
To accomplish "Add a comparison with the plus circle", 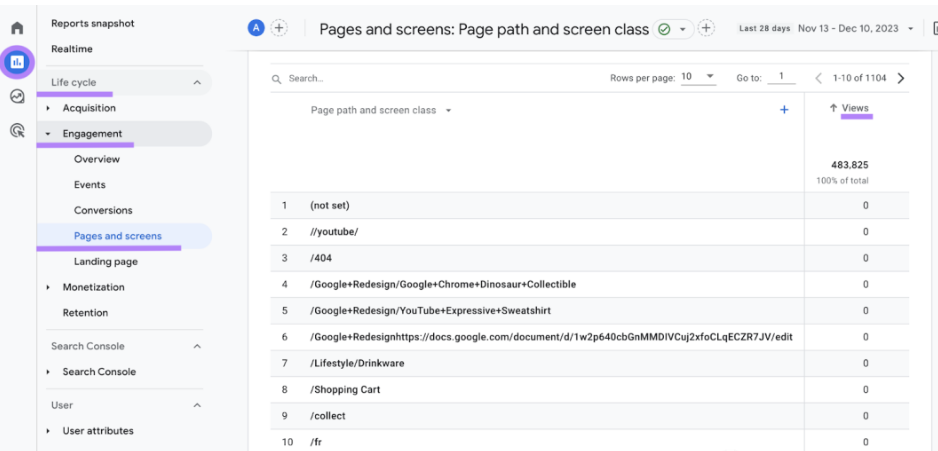I will [279, 28].
